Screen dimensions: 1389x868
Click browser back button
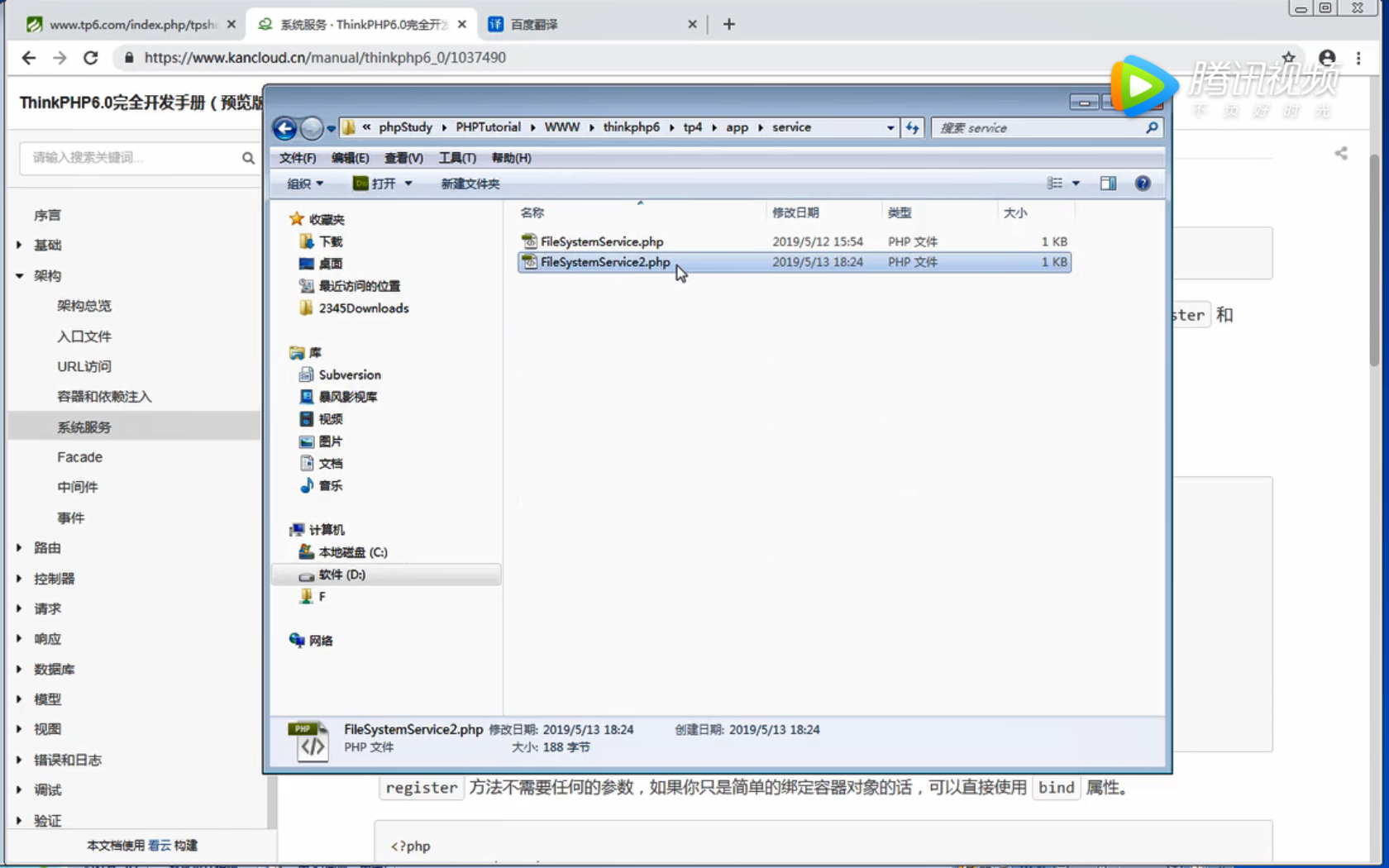tap(29, 58)
